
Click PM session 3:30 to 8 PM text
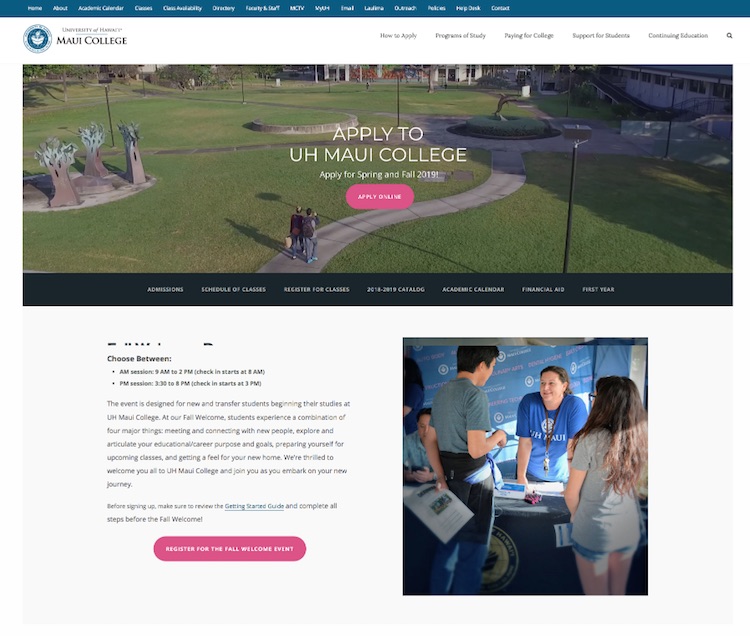click(x=190, y=384)
